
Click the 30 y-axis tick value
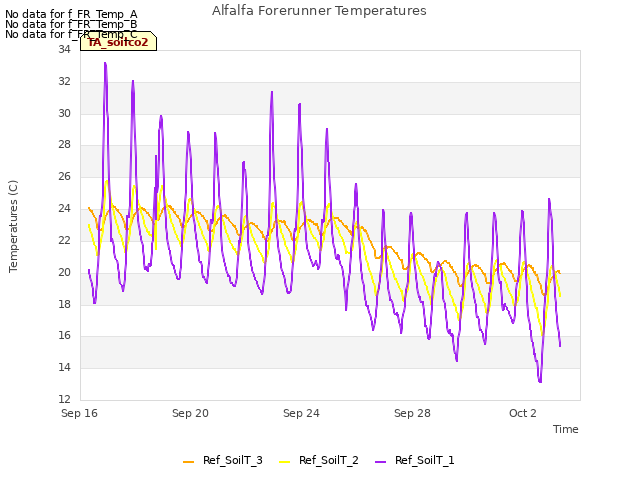click(x=64, y=113)
